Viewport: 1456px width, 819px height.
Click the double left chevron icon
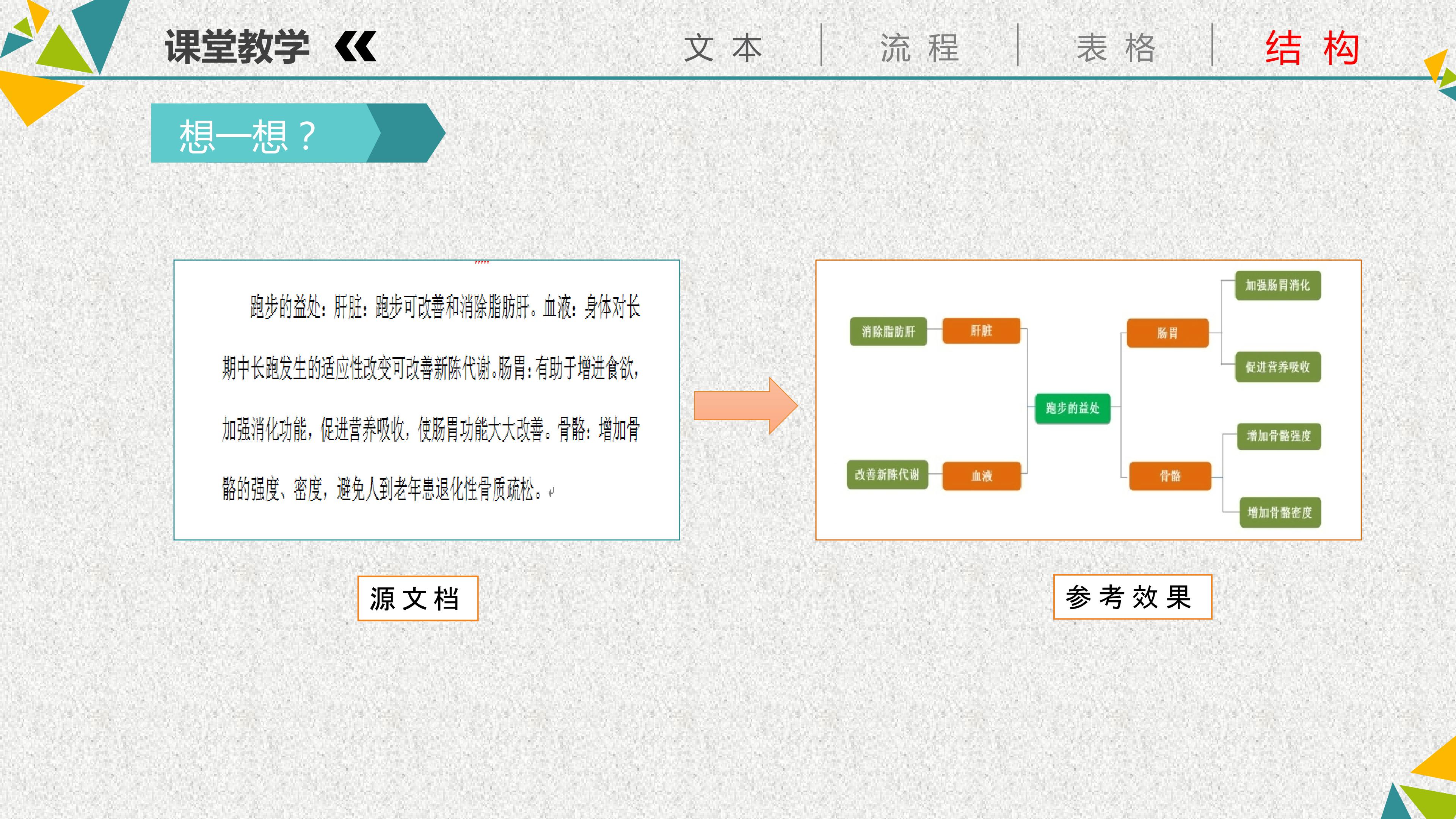[x=356, y=46]
